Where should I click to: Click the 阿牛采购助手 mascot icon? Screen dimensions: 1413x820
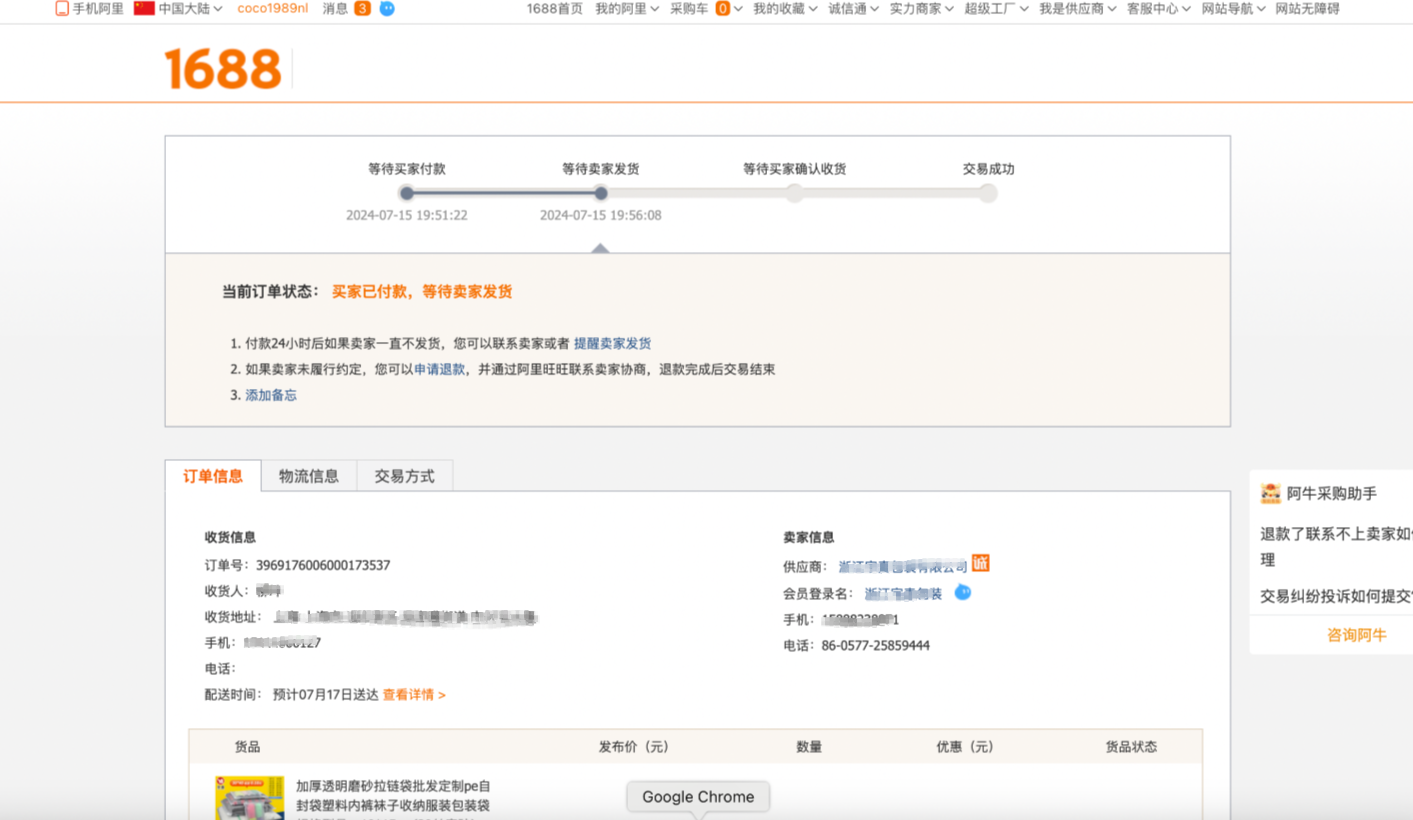point(1270,493)
